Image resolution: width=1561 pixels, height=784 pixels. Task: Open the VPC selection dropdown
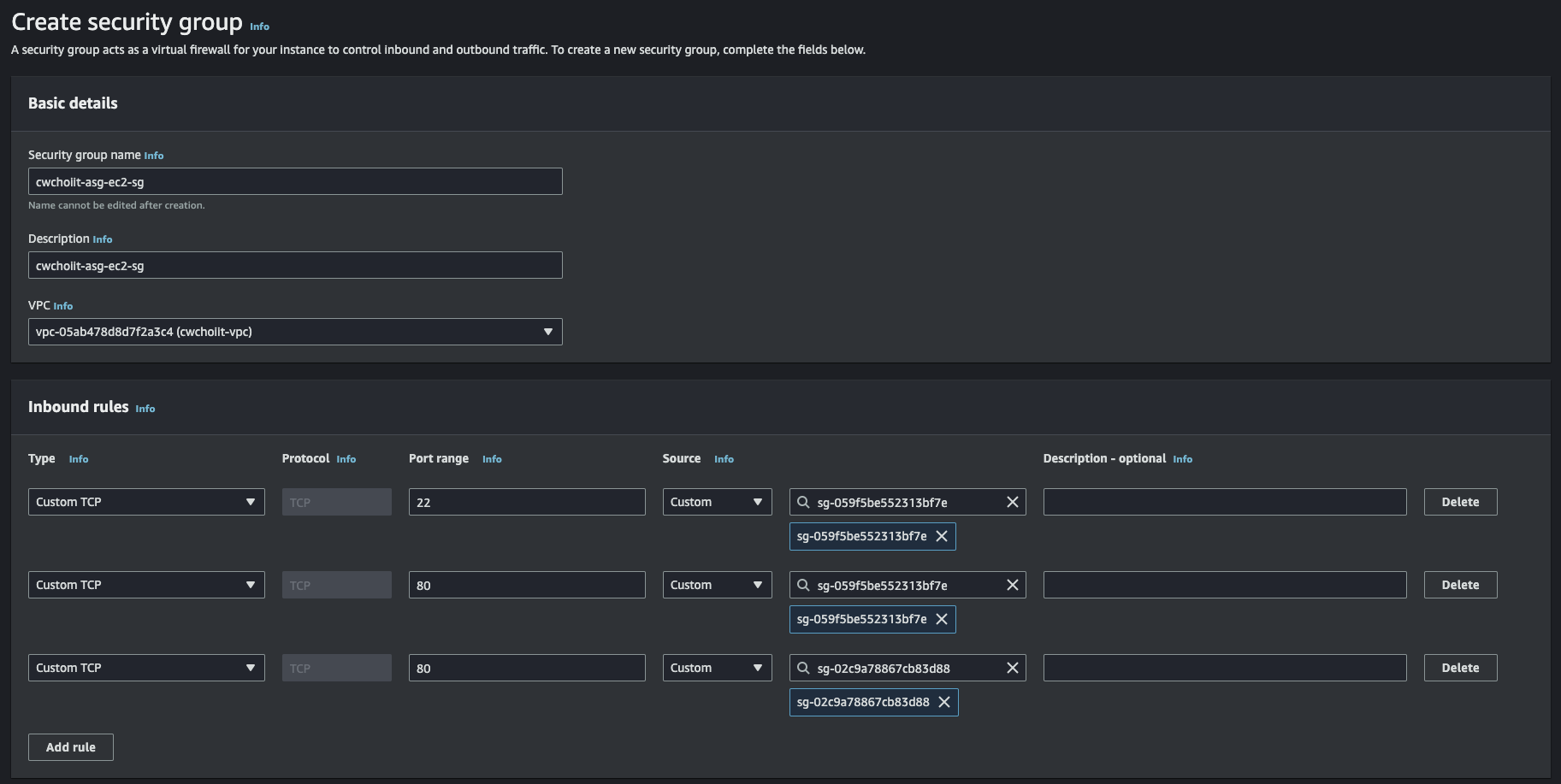coord(295,332)
